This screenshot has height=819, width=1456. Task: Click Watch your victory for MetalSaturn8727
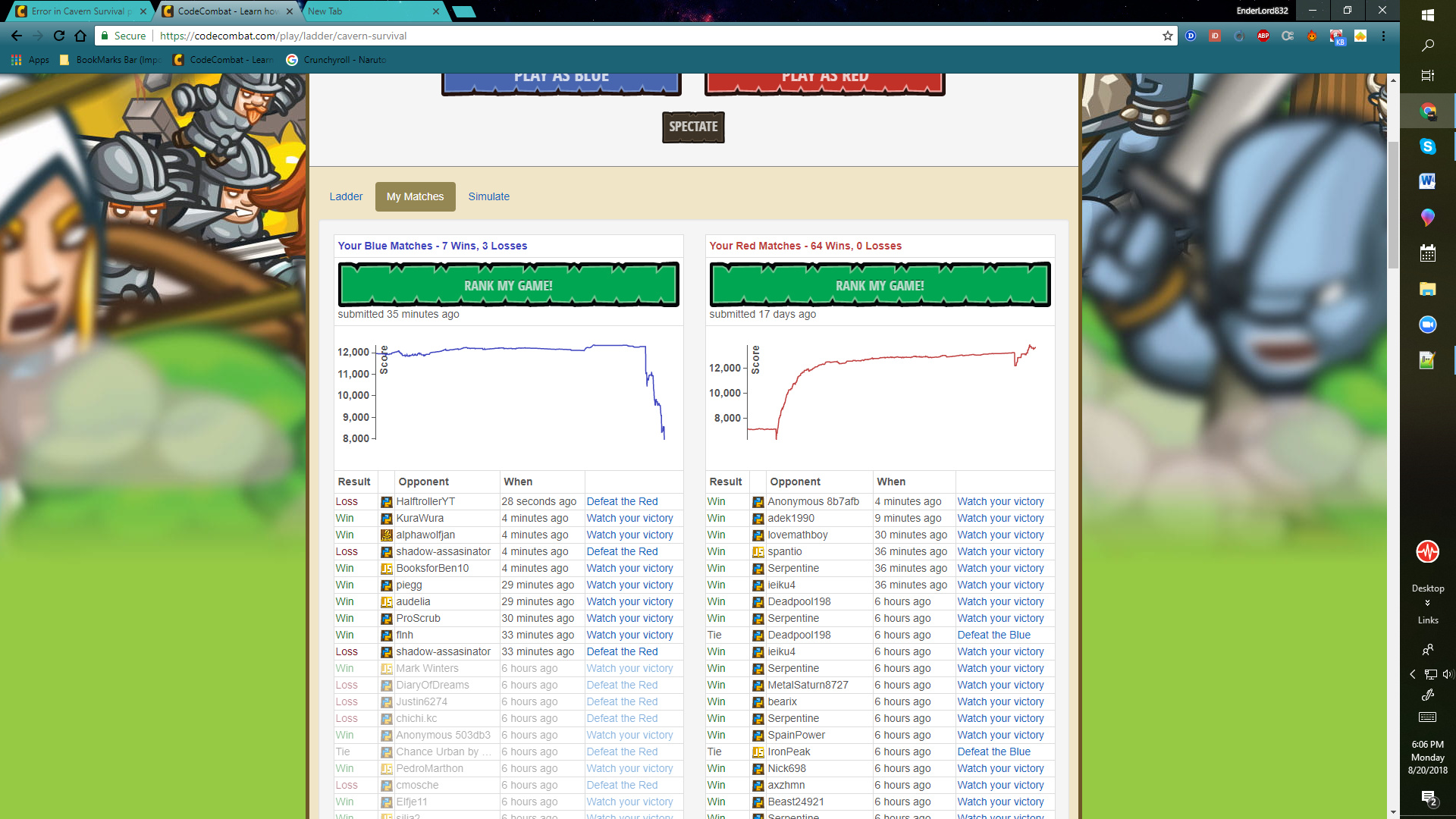point(1000,685)
